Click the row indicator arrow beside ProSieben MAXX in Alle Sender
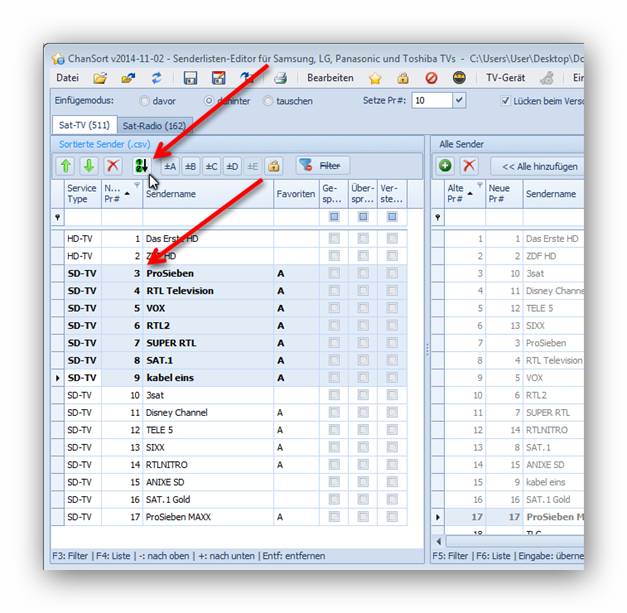627x613 pixels. (x=438, y=517)
